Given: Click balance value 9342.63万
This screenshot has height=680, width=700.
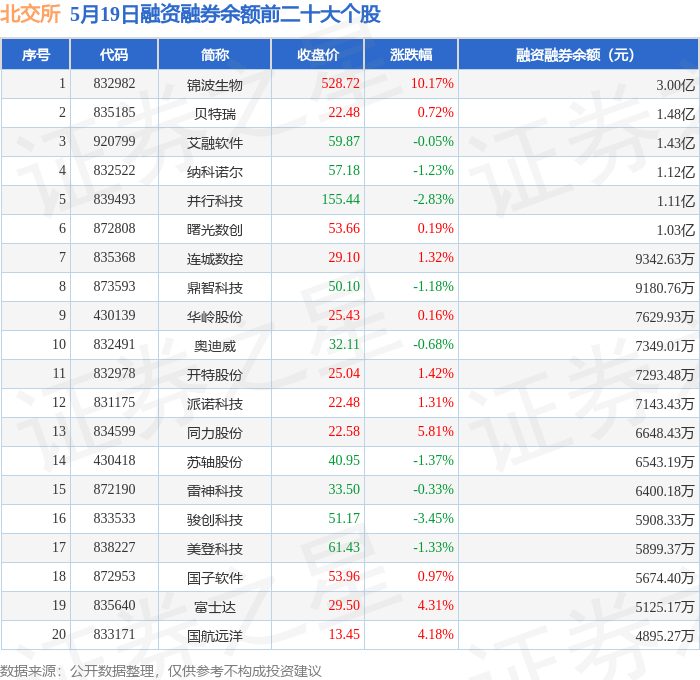Looking at the screenshot, I should tap(665, 259).
